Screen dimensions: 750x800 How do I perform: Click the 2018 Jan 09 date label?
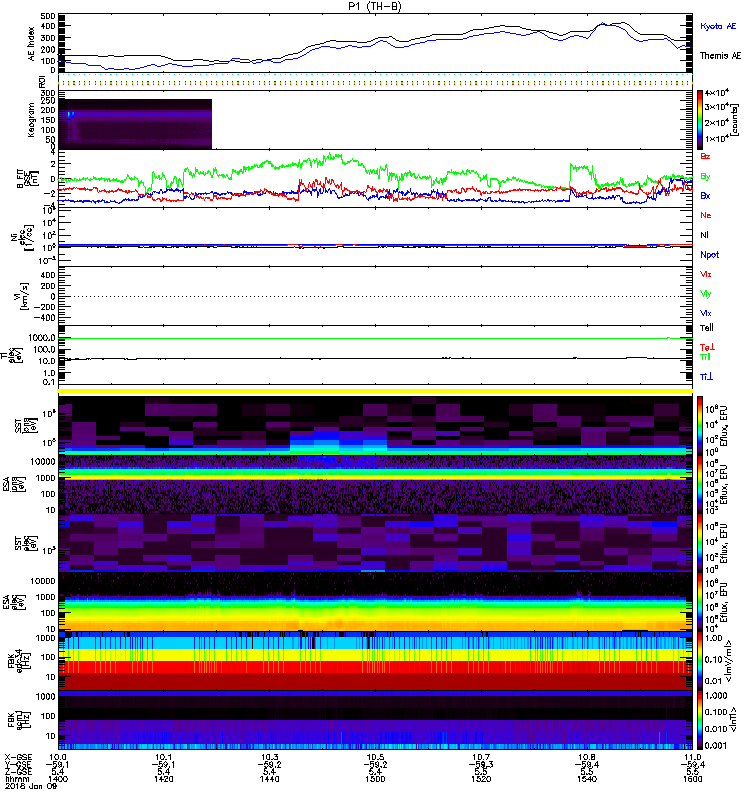[31, 786]
